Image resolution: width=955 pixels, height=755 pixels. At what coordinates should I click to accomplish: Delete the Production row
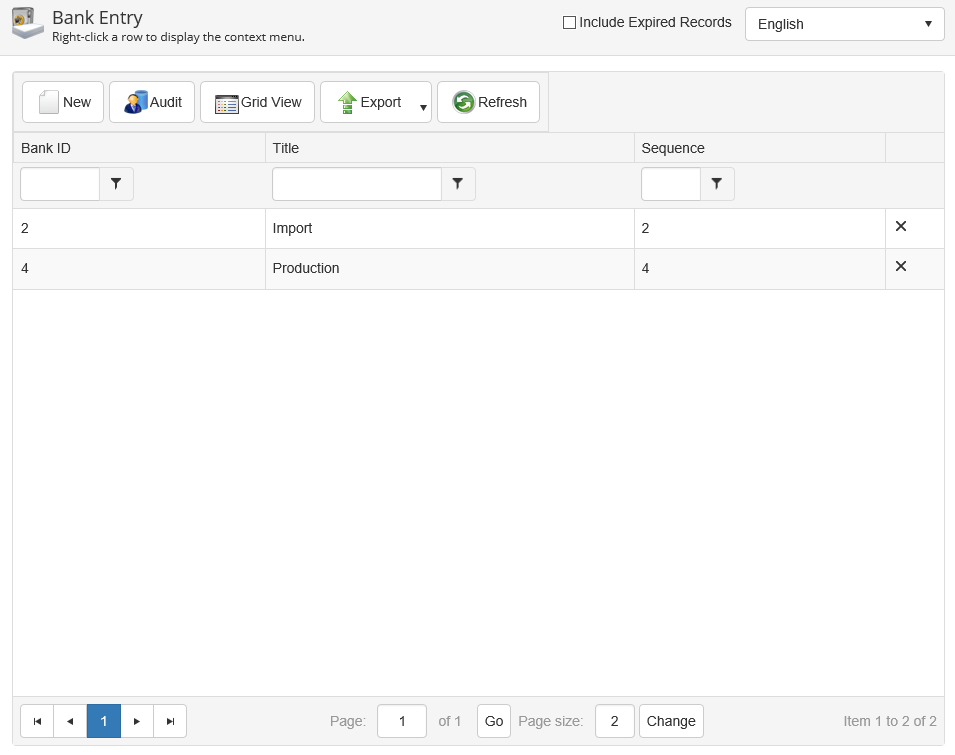point(900,266)
